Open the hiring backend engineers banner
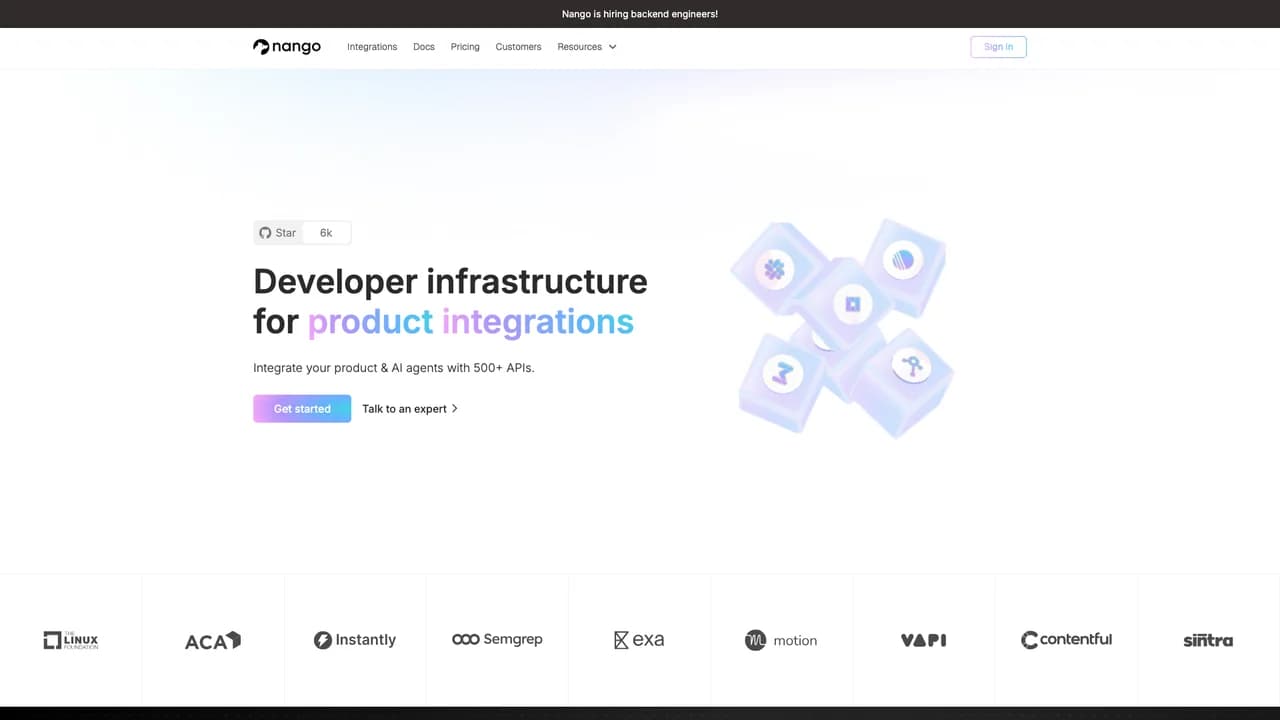This screenshot has width=1280, height=720. click(640, 14)
